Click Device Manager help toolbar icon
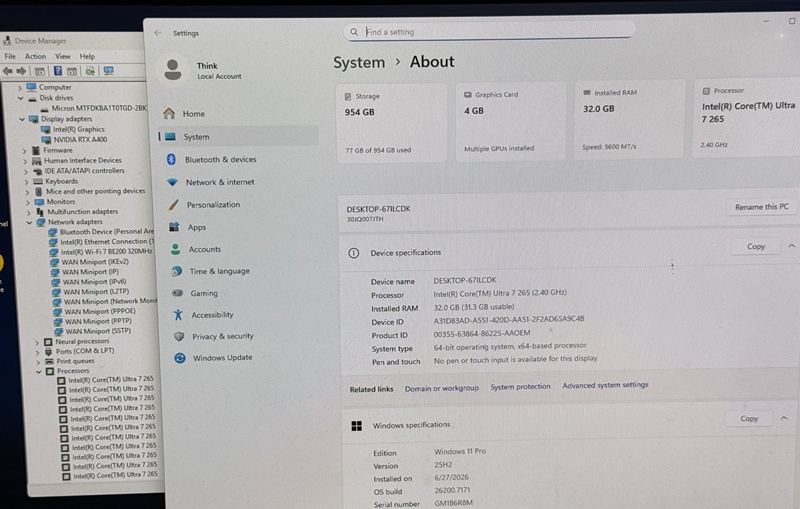Image resolution: width=800 pixels, height=509 pixels. [58, 71]
